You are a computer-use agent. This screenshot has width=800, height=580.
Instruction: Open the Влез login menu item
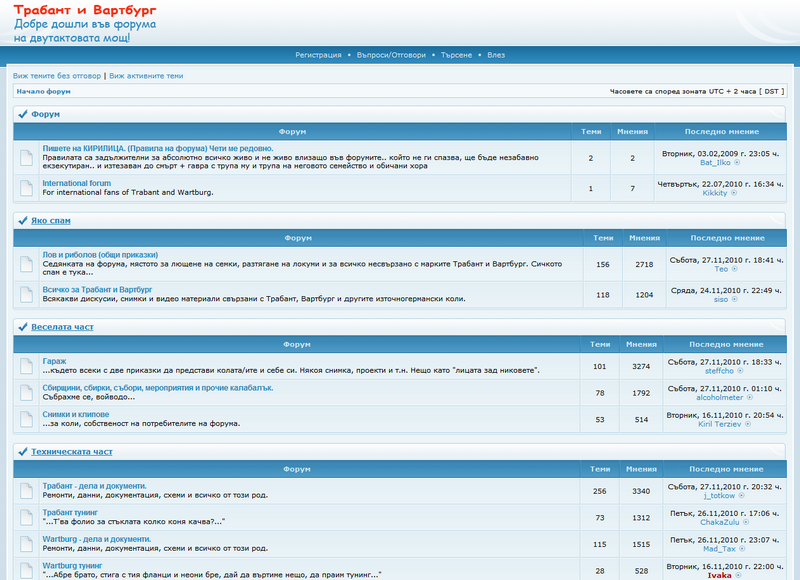pos(496,55)
